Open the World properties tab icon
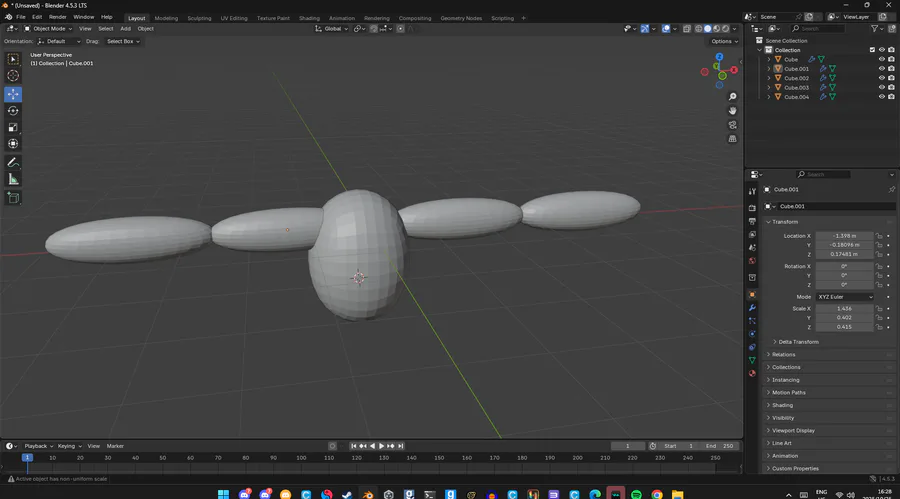The height and width of the screenshot is (499, 900). pos(752,261)
